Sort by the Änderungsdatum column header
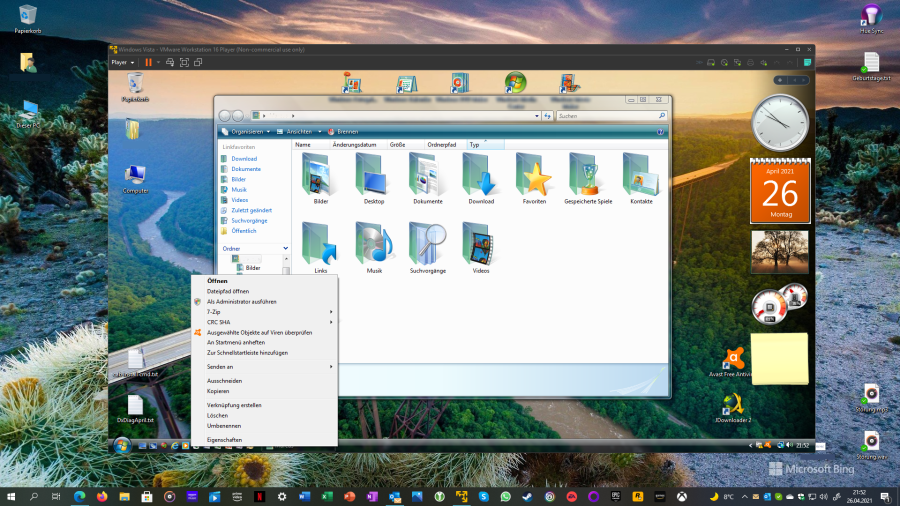 pos(358,145)
